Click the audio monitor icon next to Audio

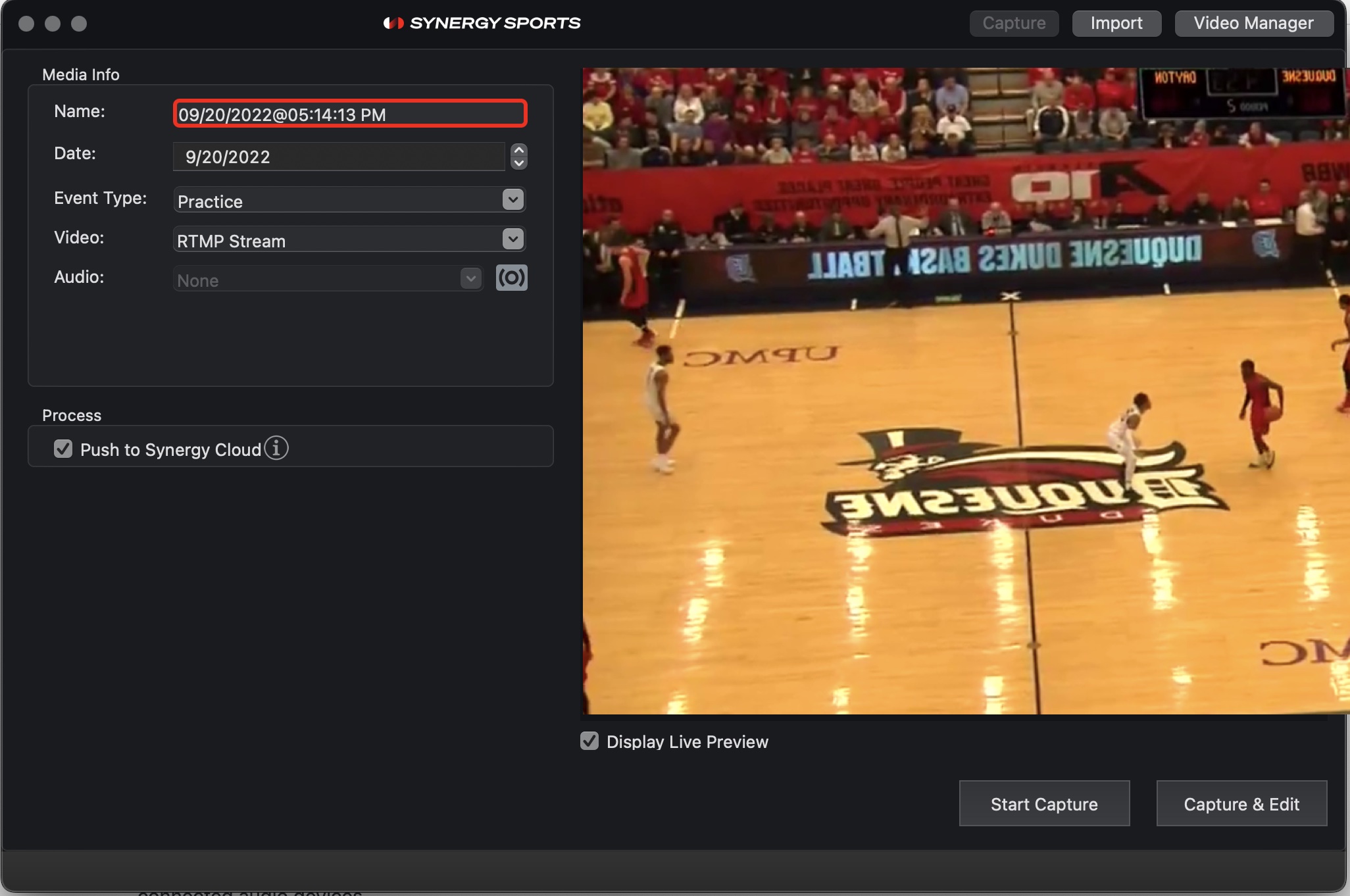pos(512,278)
